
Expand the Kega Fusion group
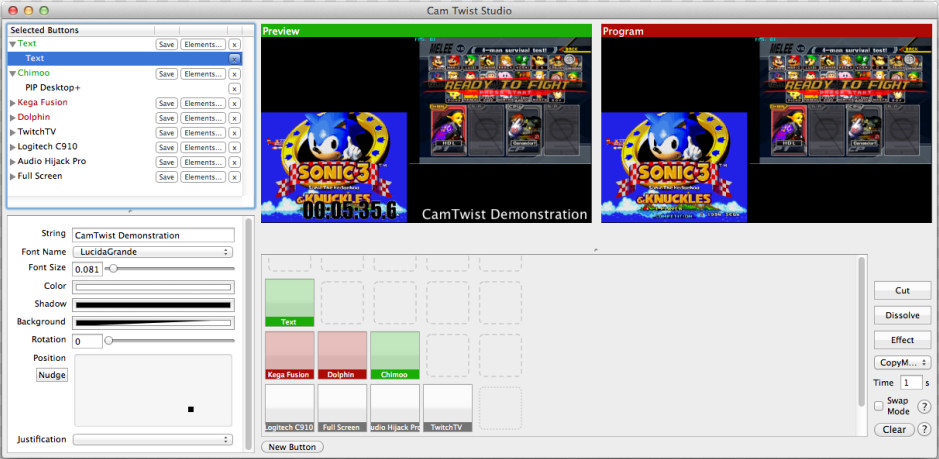[x=13, y=103]
